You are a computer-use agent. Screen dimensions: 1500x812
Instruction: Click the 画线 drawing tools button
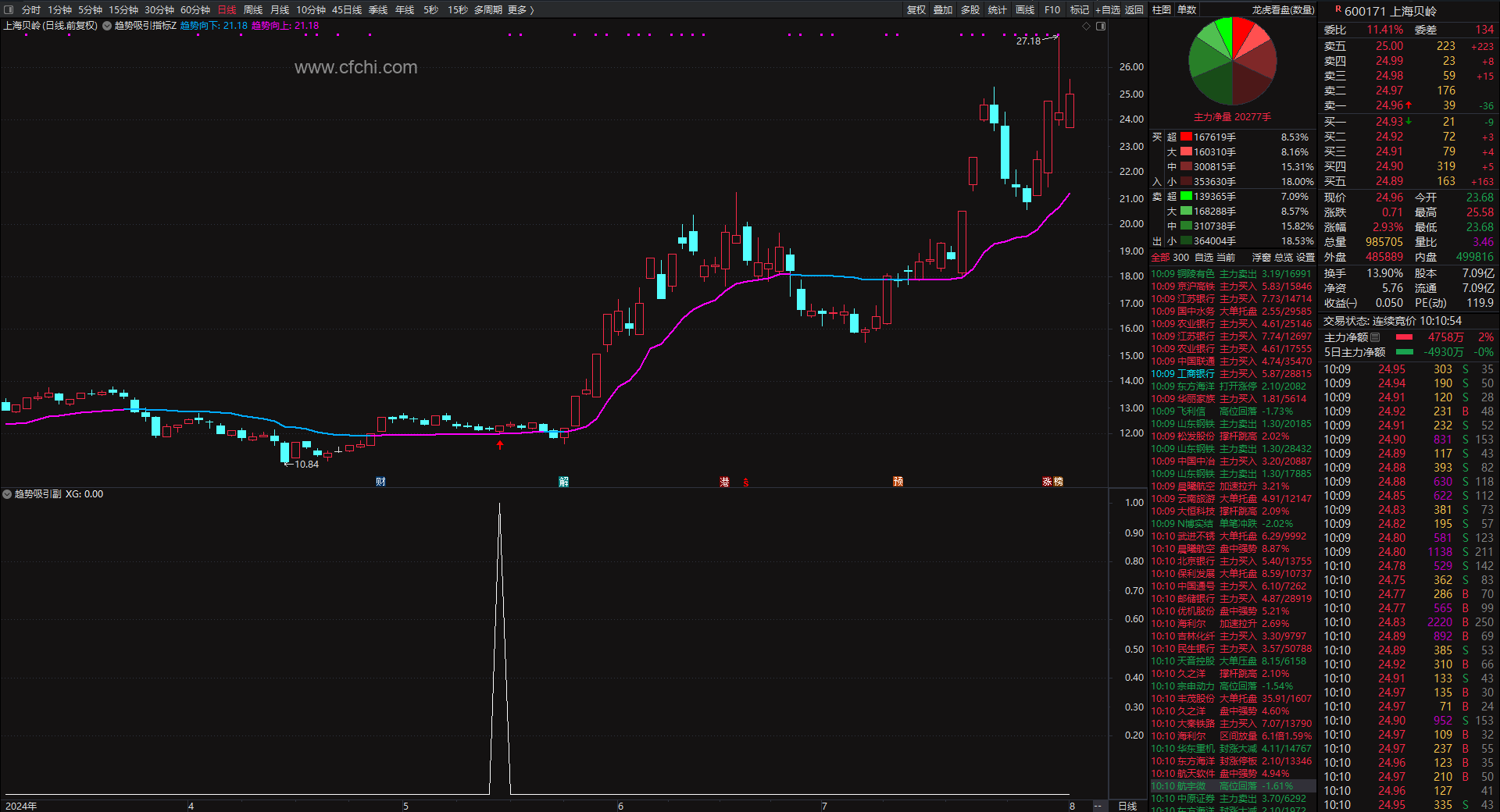click(1025, 10)
